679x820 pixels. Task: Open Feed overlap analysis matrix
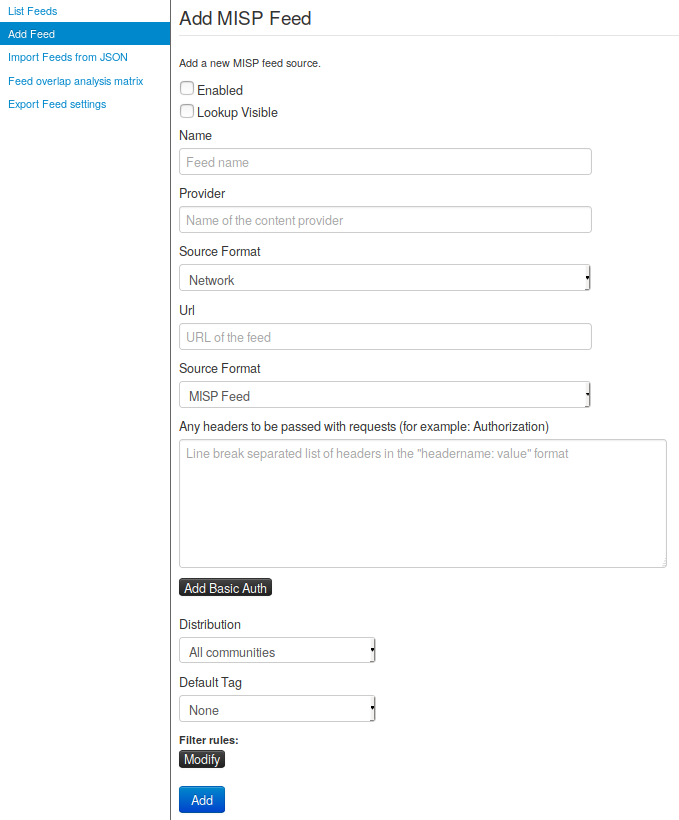point(75,81)
